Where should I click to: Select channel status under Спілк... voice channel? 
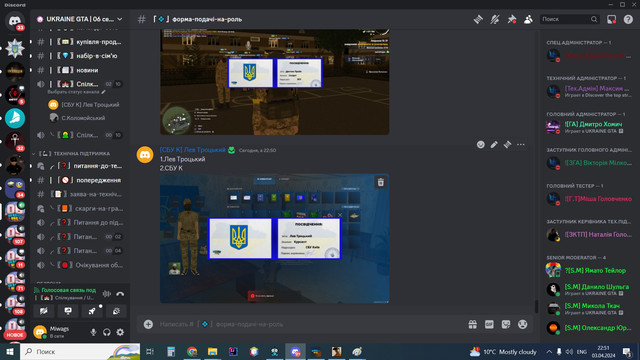tap(77, 92)
